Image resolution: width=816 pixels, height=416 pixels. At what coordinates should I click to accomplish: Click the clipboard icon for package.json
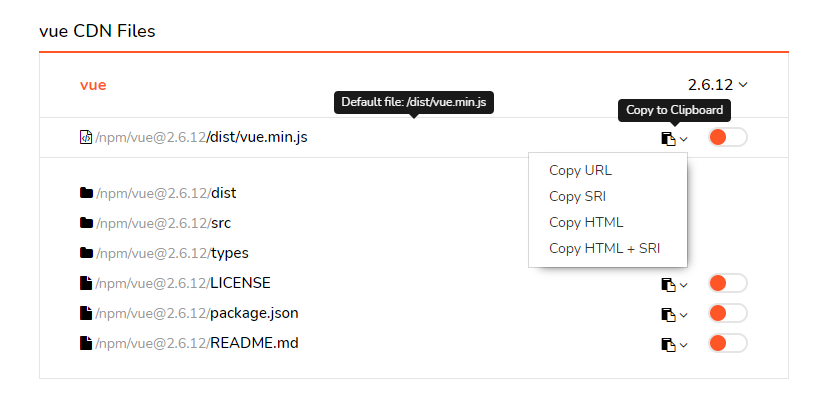tap(668, 314)
